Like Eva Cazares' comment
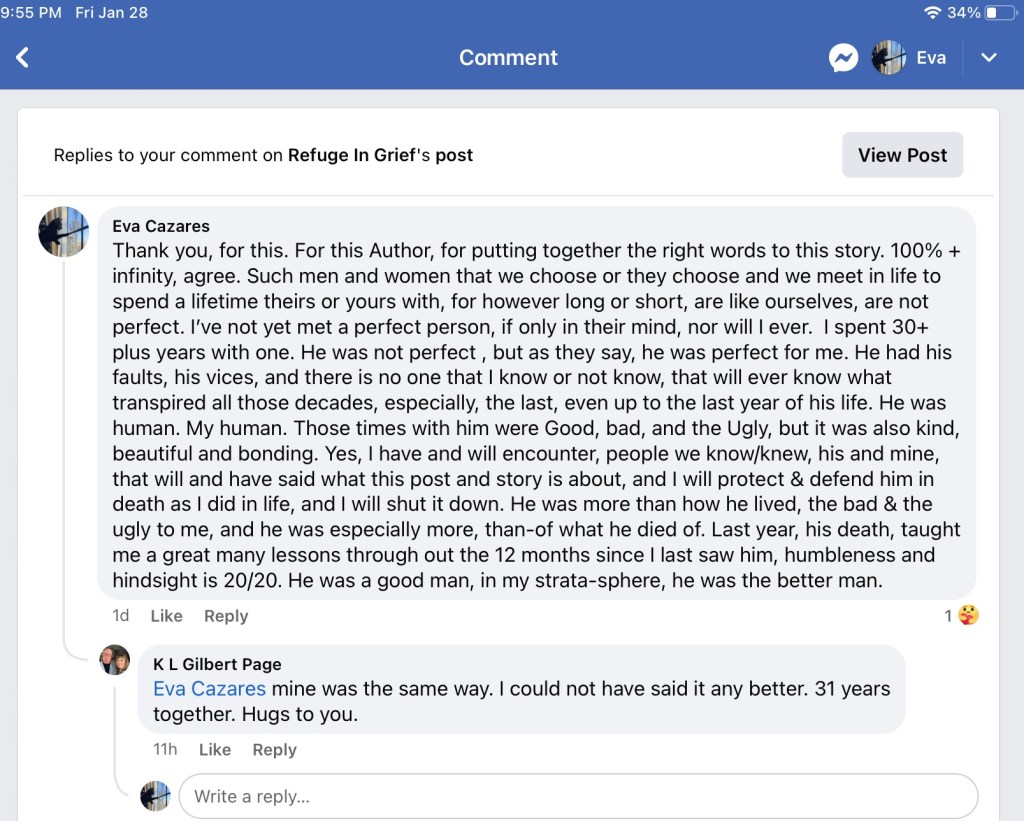The height and width of the screenshot is (821, 1024). tap(166, 616)
